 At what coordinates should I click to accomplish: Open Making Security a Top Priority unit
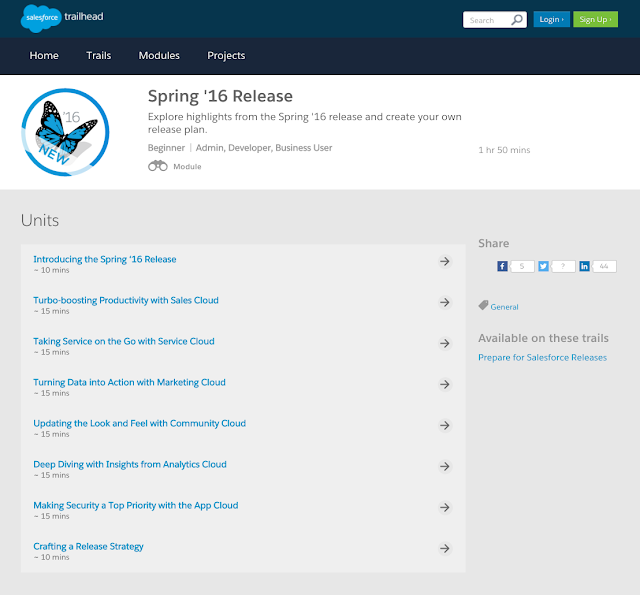pos(136,506)
